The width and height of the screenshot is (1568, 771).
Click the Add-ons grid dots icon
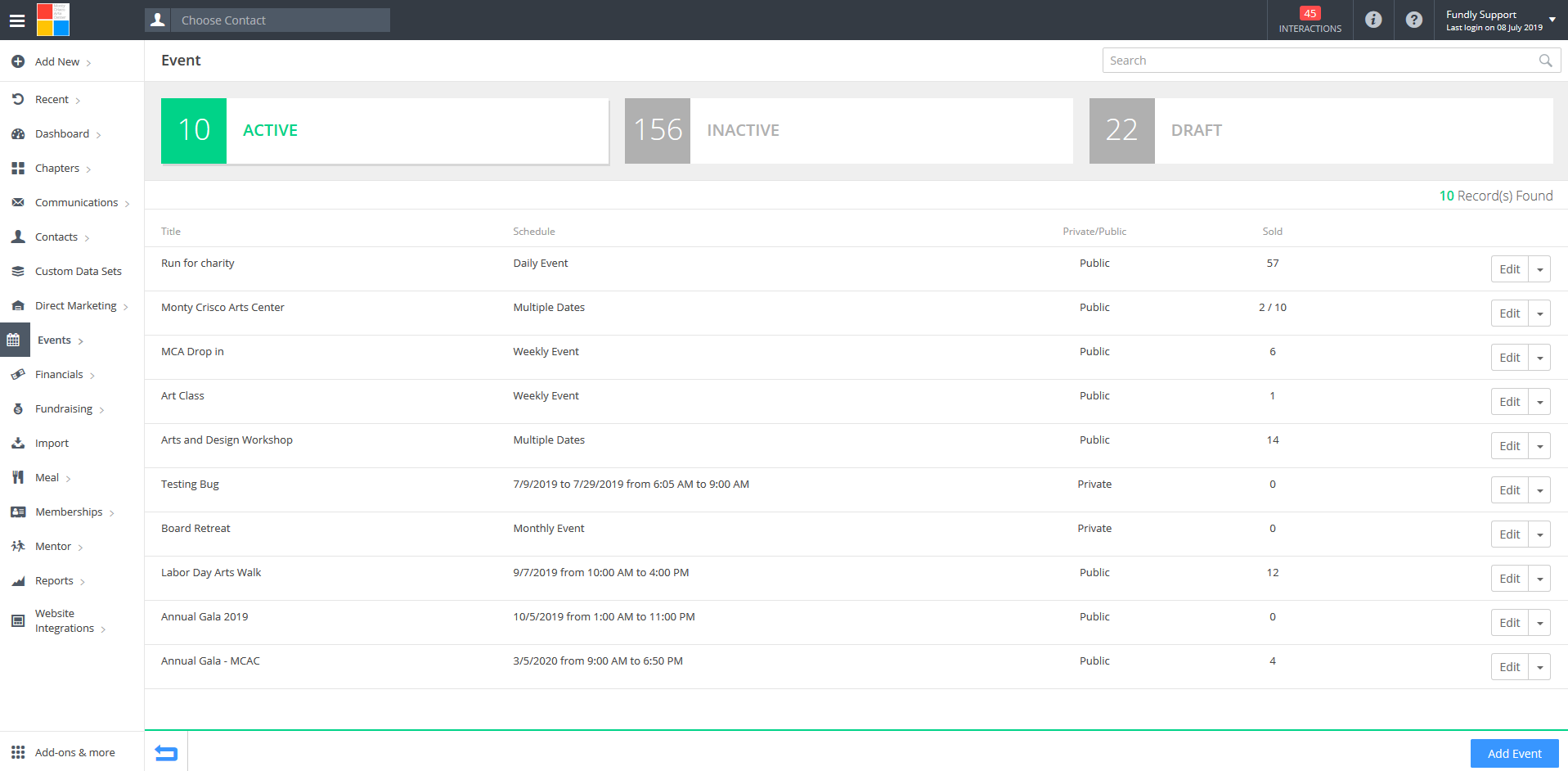18,752
